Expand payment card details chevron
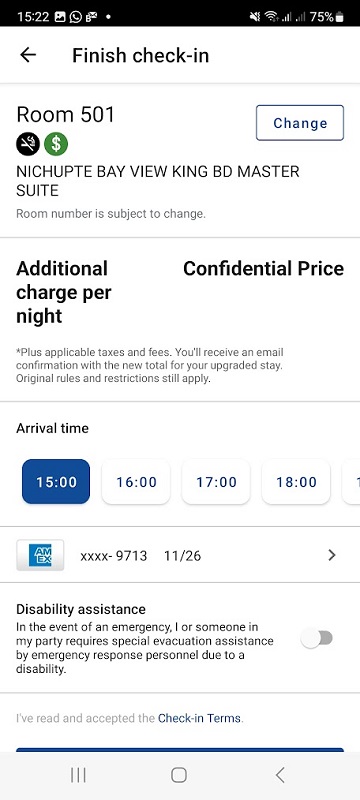Viewport: 360px width, 800px height. coord(332,555)
